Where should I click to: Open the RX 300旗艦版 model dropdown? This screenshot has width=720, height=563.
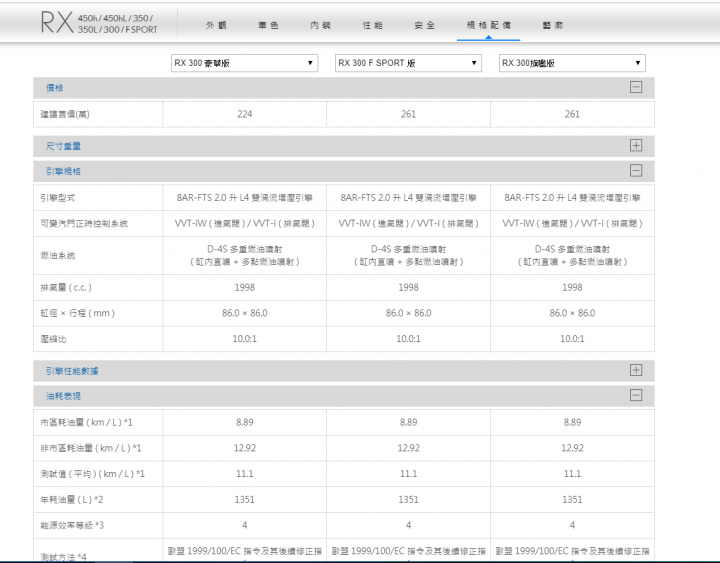tap(572, 63)
